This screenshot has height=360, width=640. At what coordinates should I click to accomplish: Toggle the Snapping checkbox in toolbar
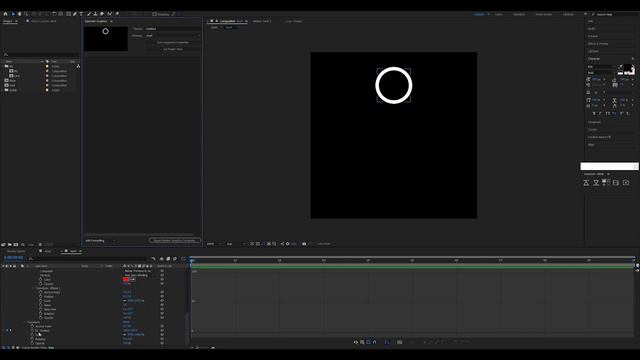[155, 14]
